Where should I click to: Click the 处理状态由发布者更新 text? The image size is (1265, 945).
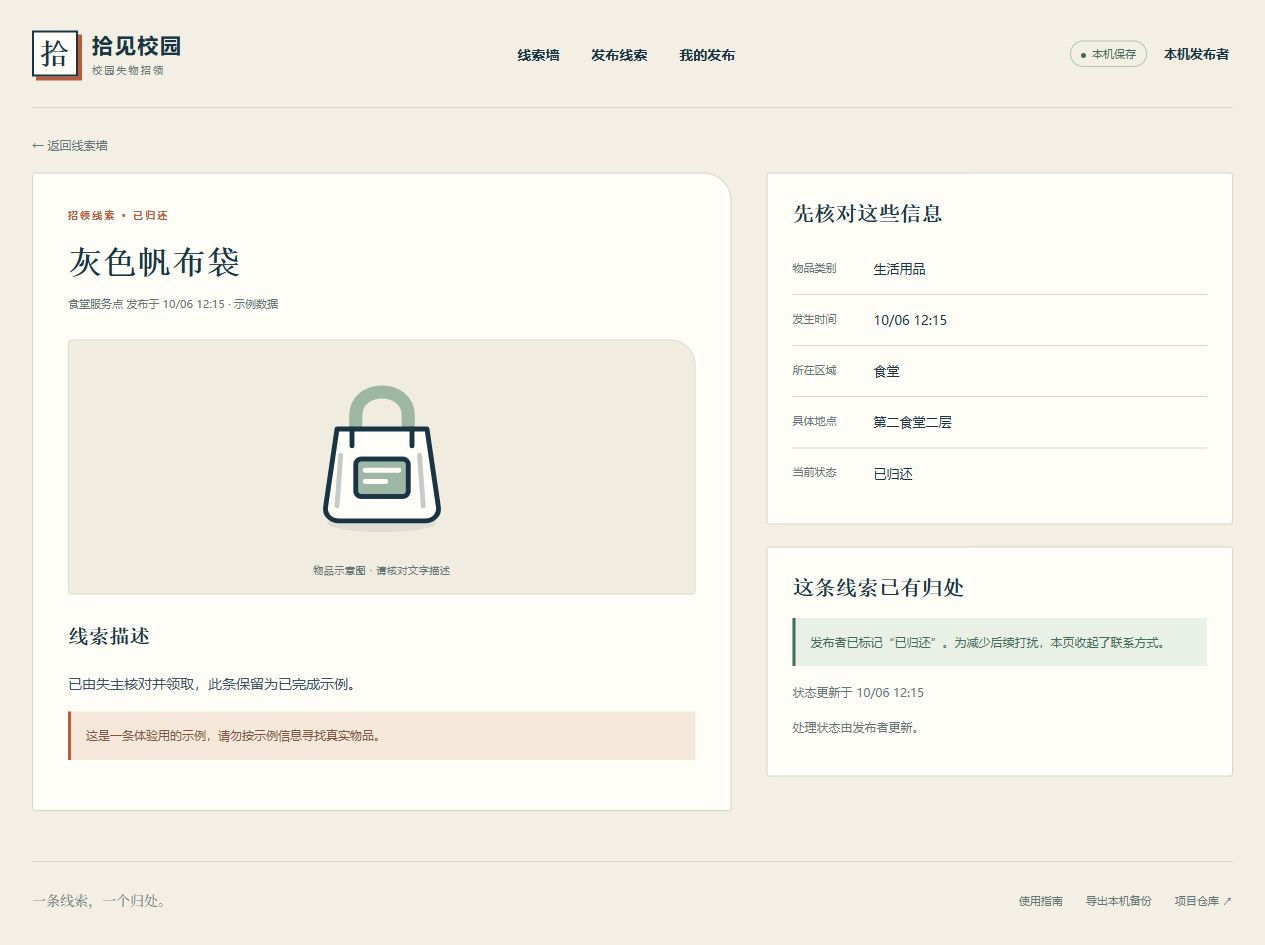pyautogui.click(x=855, y=728)
